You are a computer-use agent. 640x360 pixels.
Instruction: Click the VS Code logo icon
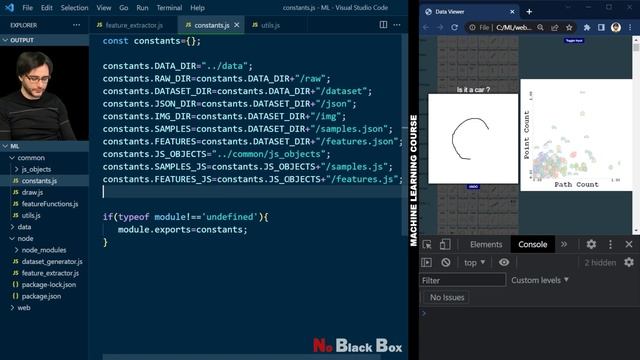[x=9, y=7]
